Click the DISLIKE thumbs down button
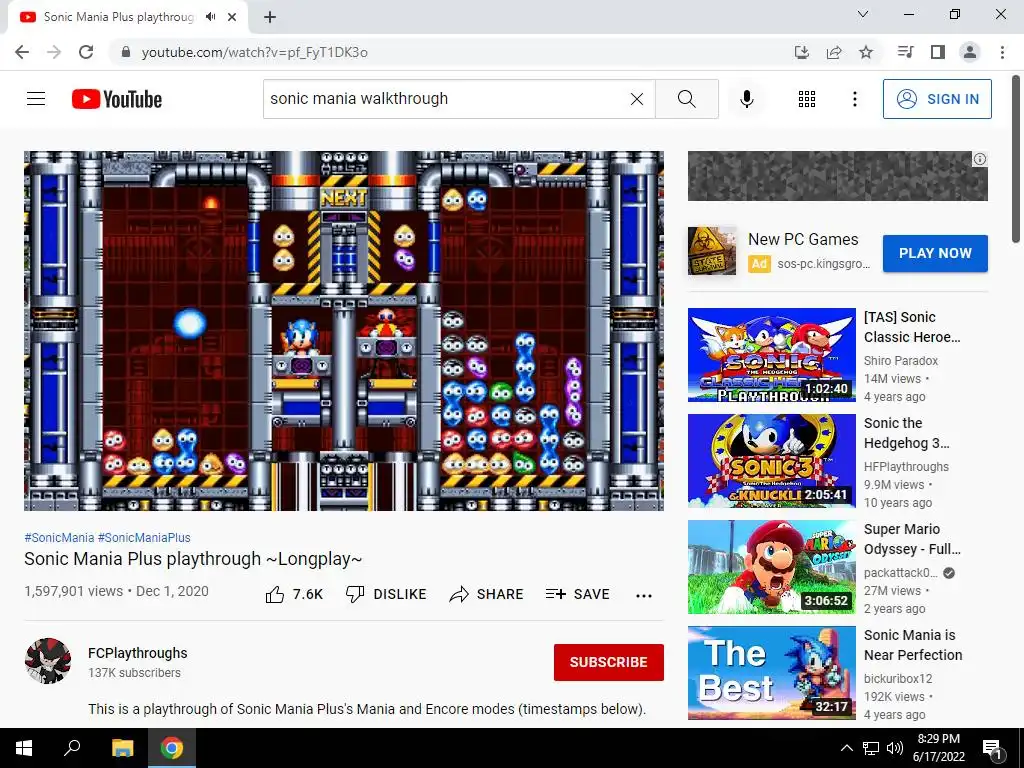 (x=386, y=594)
